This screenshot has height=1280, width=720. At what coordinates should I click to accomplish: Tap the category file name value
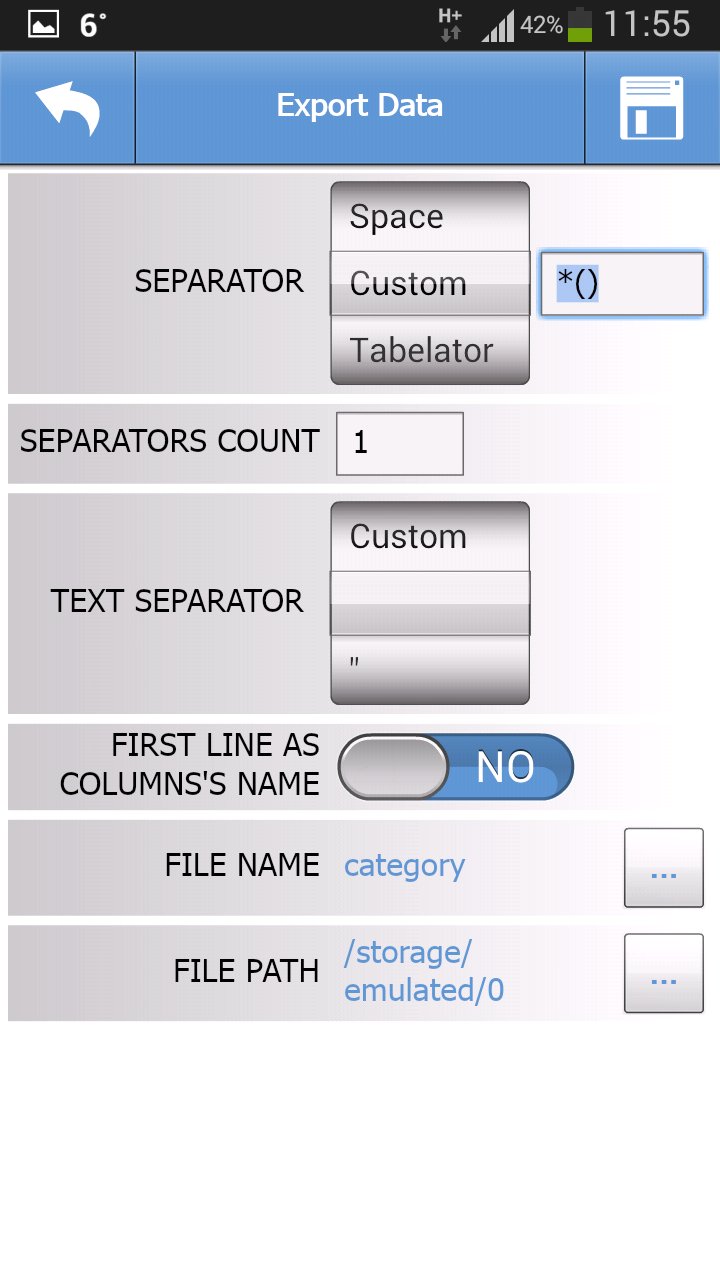[405, 866]
